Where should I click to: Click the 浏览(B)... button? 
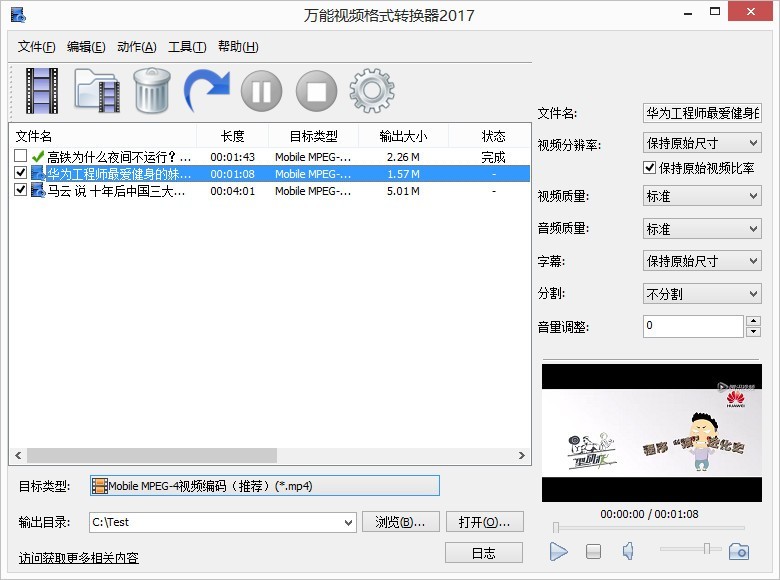click(400, 522)
